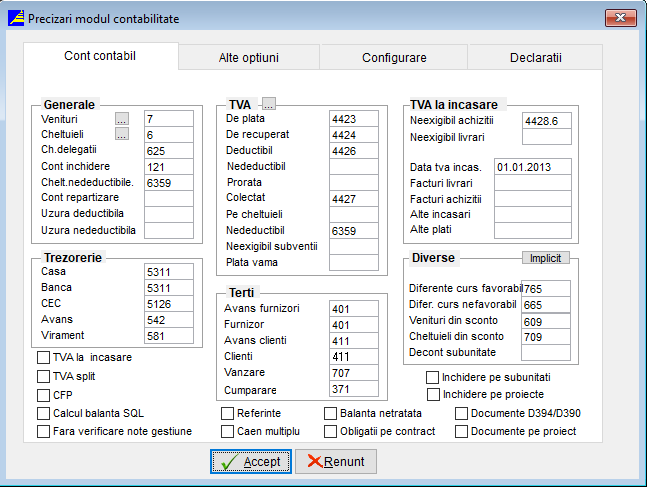Viewport: 648px width, 489px height.
Task: Open the Configurare tab
Action: tap(393, 58)
